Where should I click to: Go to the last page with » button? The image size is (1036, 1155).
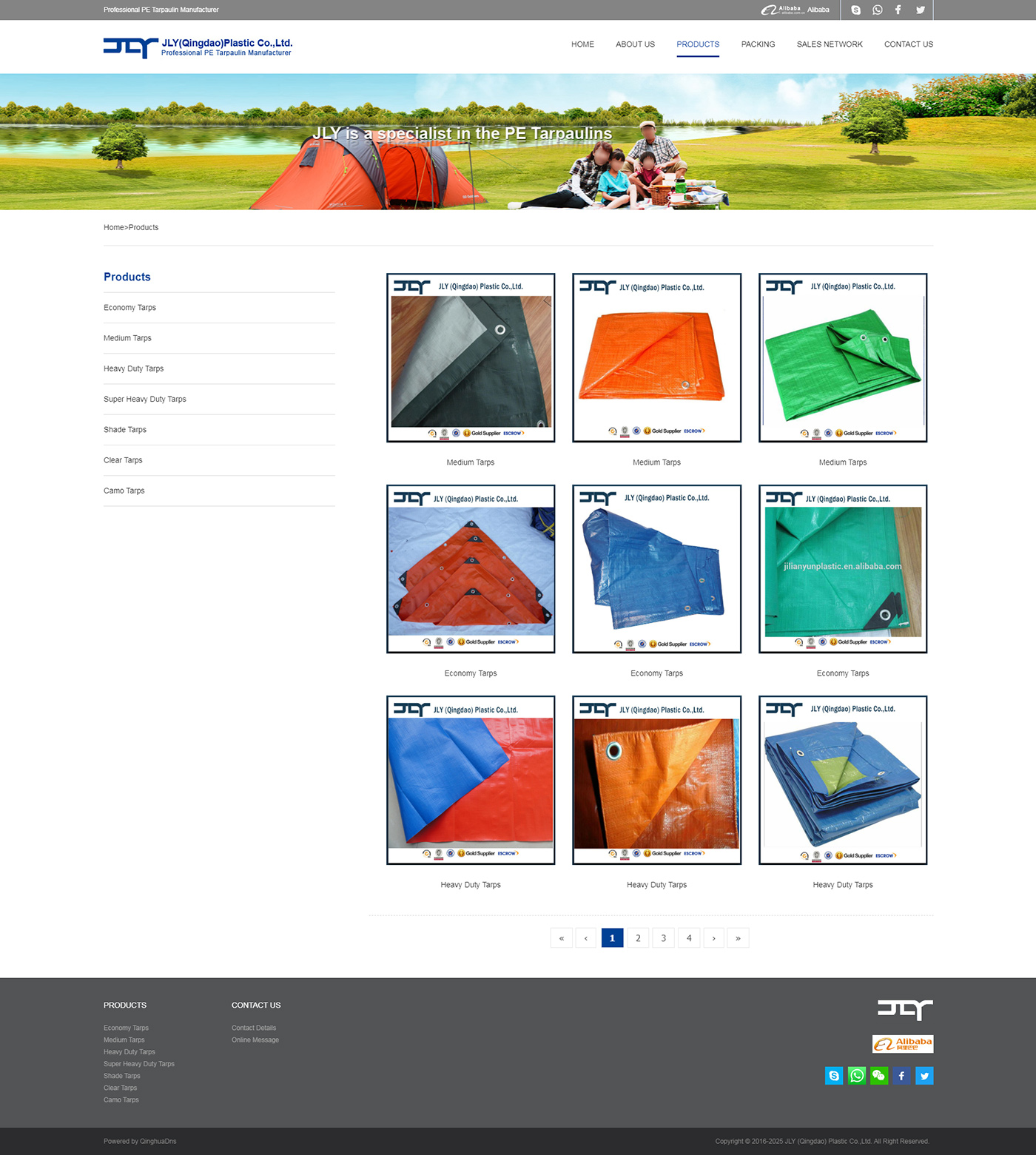click(738, 938)
